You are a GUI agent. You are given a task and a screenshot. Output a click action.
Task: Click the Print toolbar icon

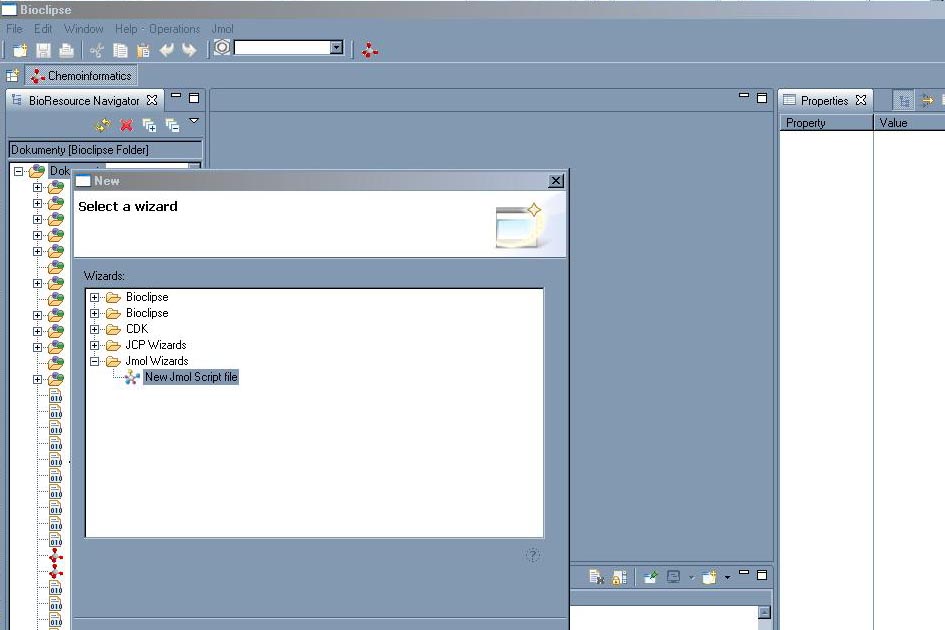(66, 50)
